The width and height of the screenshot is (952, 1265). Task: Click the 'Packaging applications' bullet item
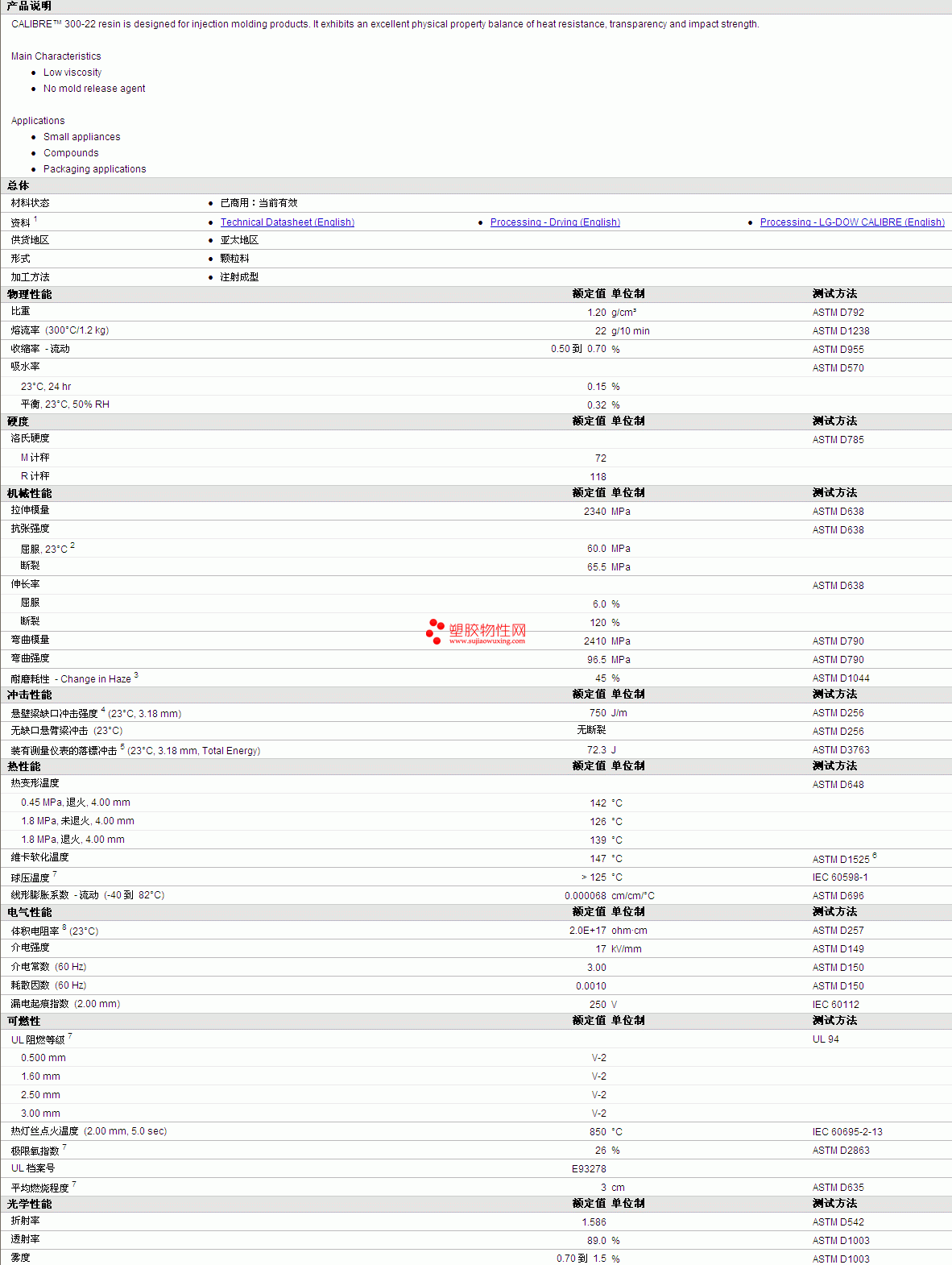94,169
